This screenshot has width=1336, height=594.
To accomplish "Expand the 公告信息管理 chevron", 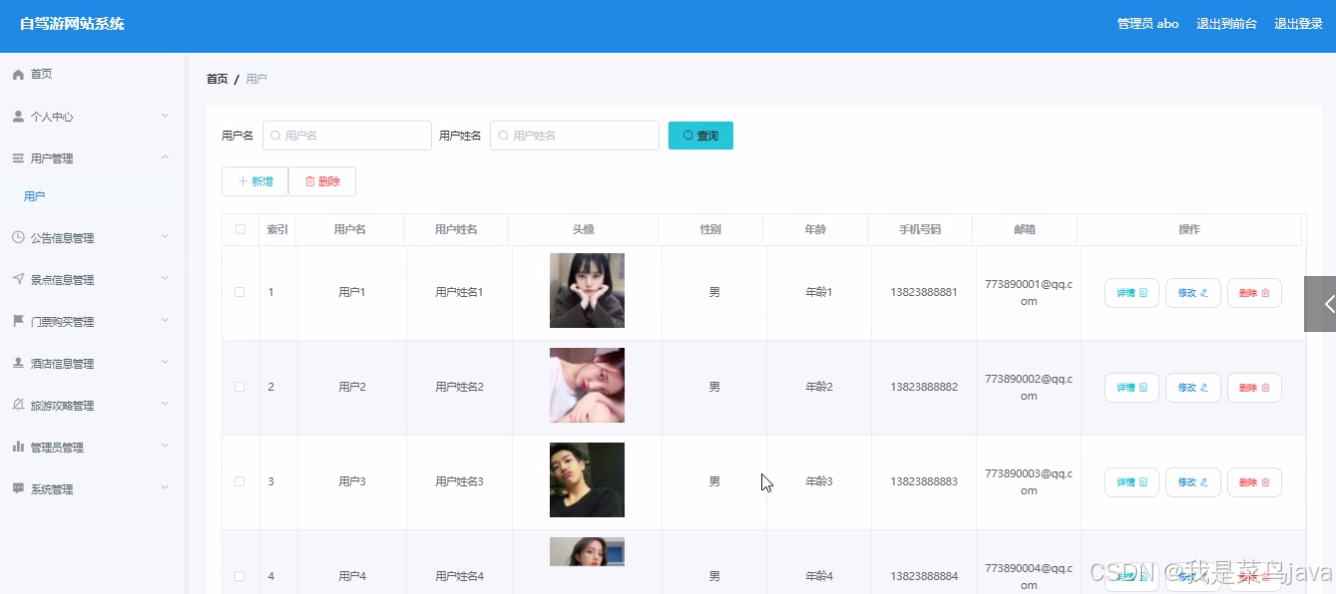I will pyautogui.click(x=165, y=238).
